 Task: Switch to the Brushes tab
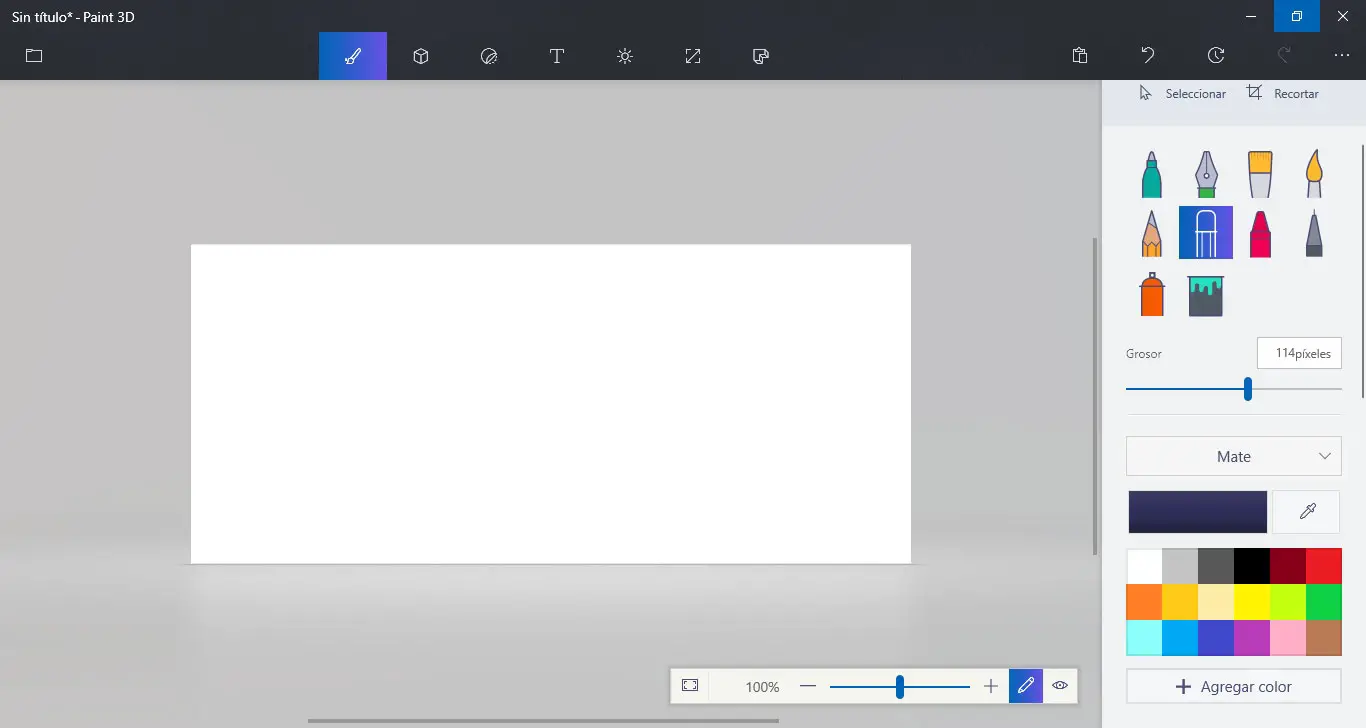tap(353, 56)
